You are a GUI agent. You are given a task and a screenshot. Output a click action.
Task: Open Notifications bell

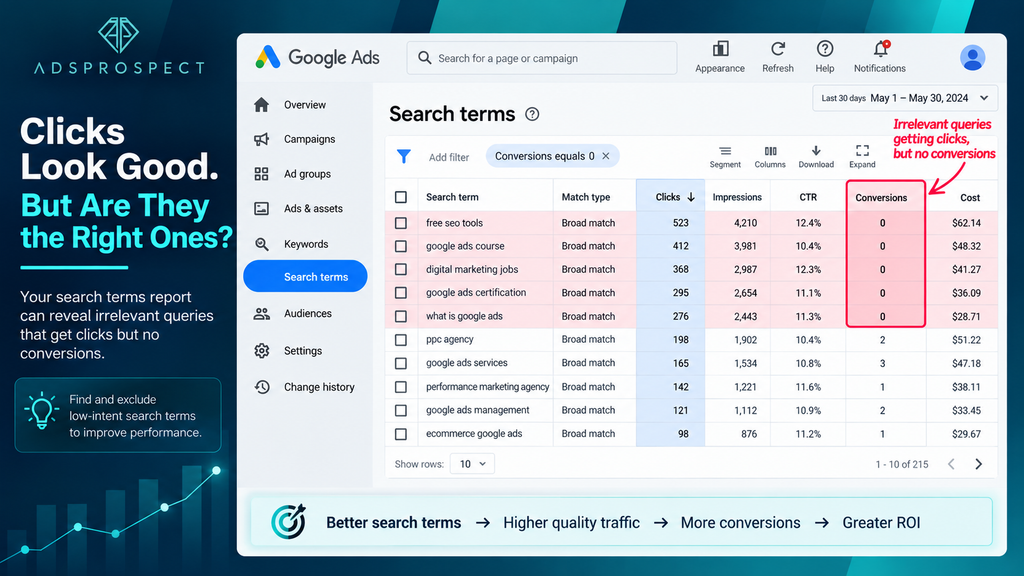click(880, 49)
